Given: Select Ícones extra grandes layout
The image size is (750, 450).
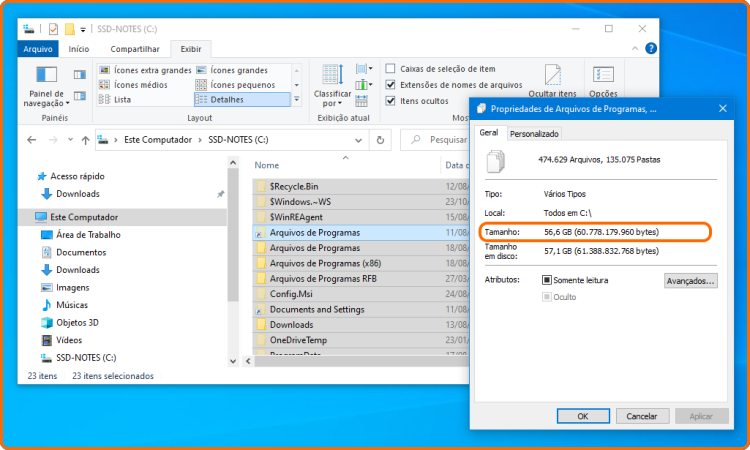Looking at the screenshot, I should (145, 70).
